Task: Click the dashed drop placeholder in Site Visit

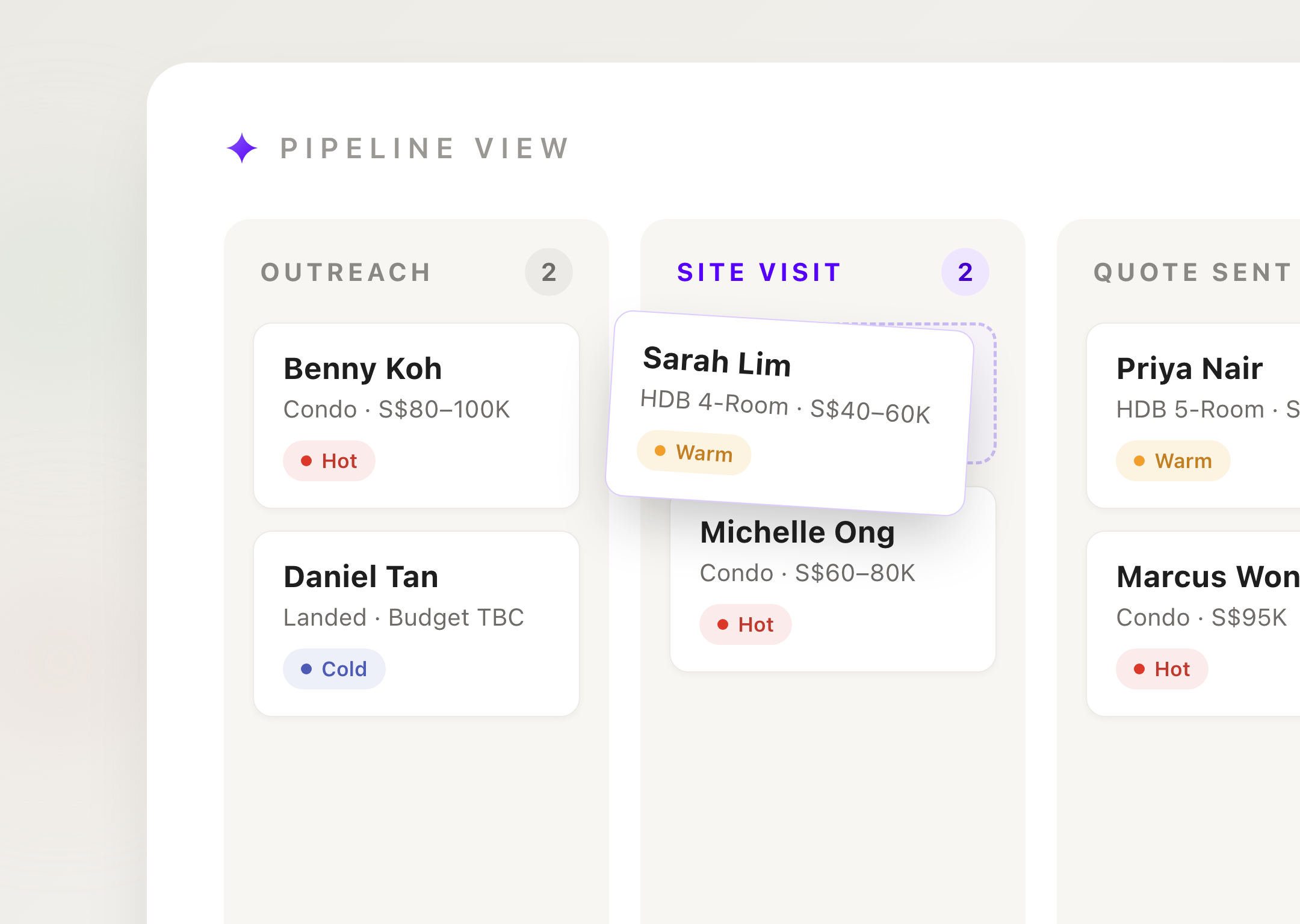Action: 985,393
